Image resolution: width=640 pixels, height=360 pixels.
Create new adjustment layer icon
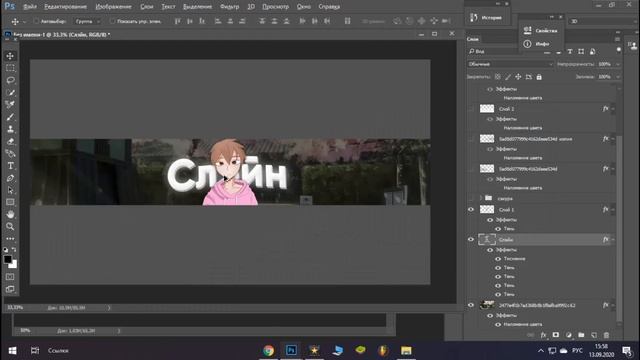pyautogui.click(x=569, y=335)
